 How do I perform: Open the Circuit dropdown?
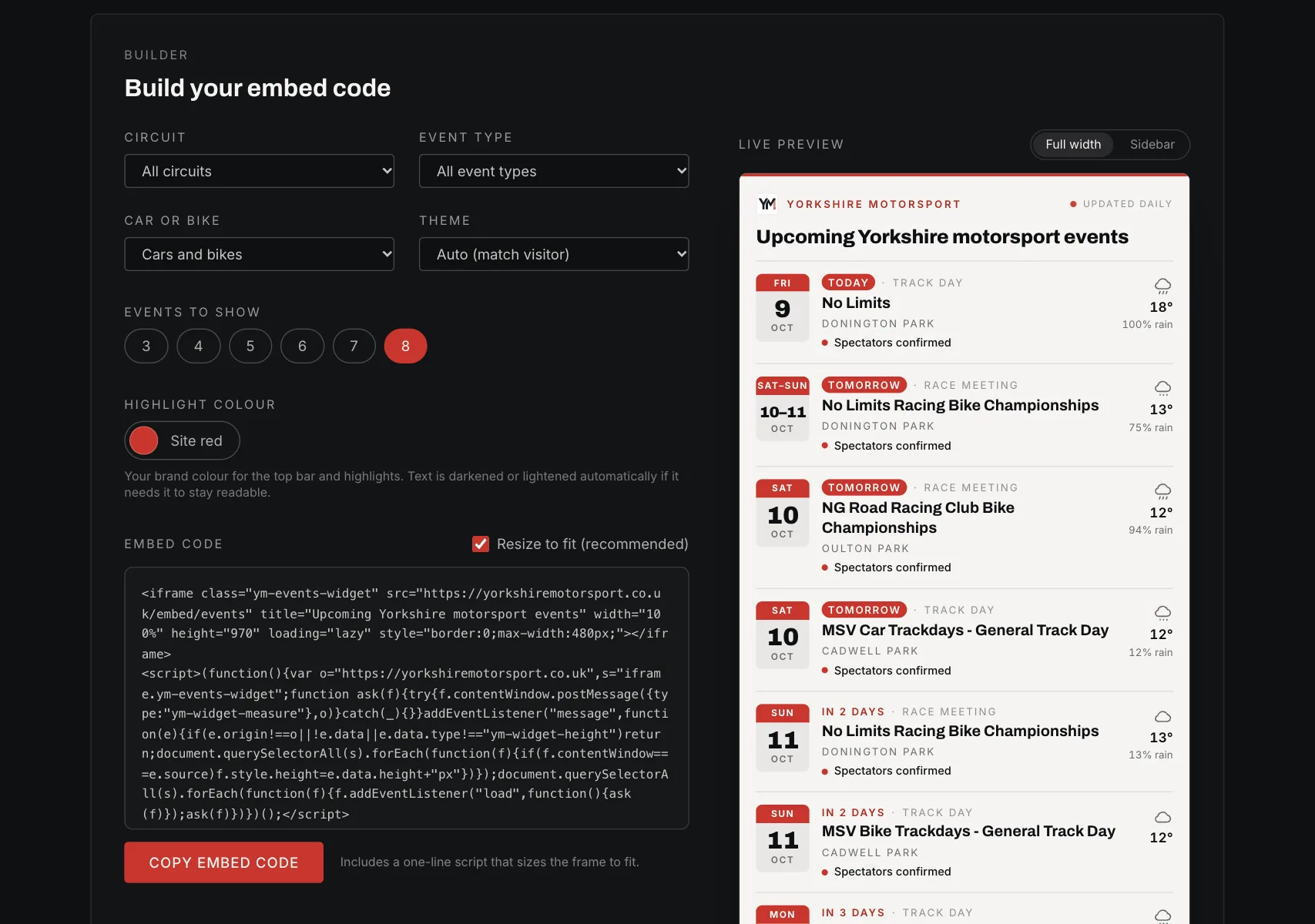click(x=260, y=171)
